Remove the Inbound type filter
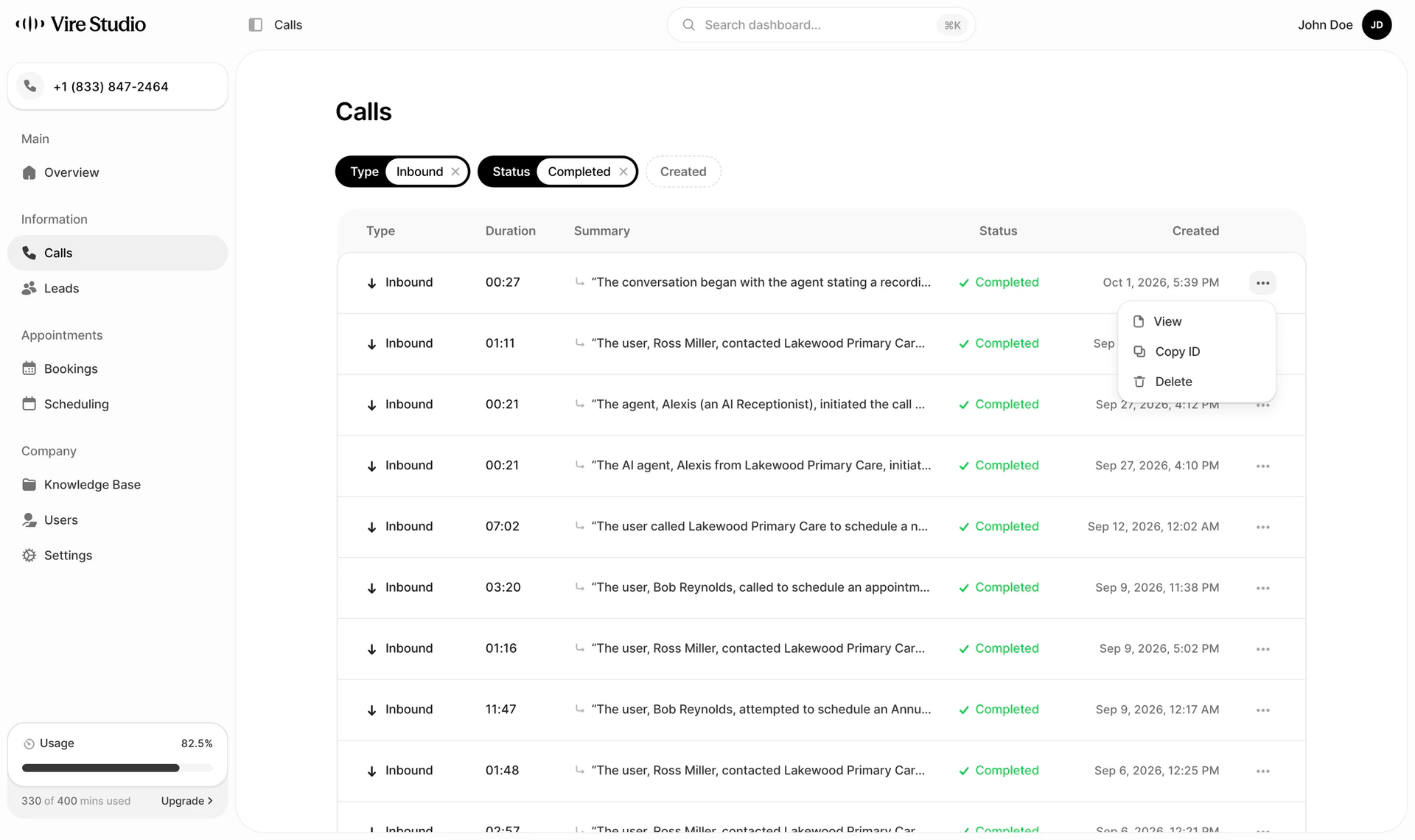The height and width of the screenshot is (840, 1415). pos(455,172)
